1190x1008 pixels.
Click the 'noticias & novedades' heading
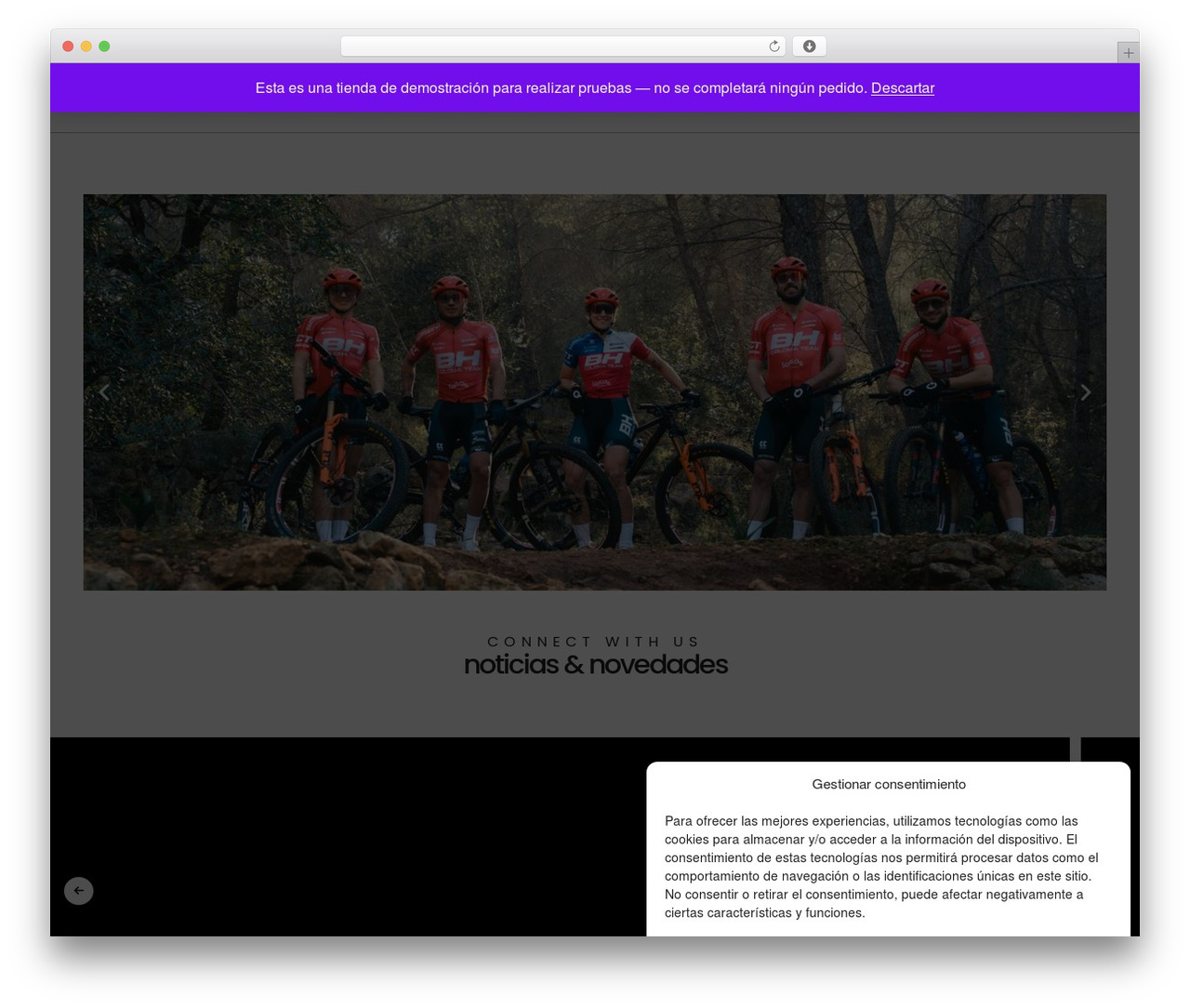[x=596, y=665]
